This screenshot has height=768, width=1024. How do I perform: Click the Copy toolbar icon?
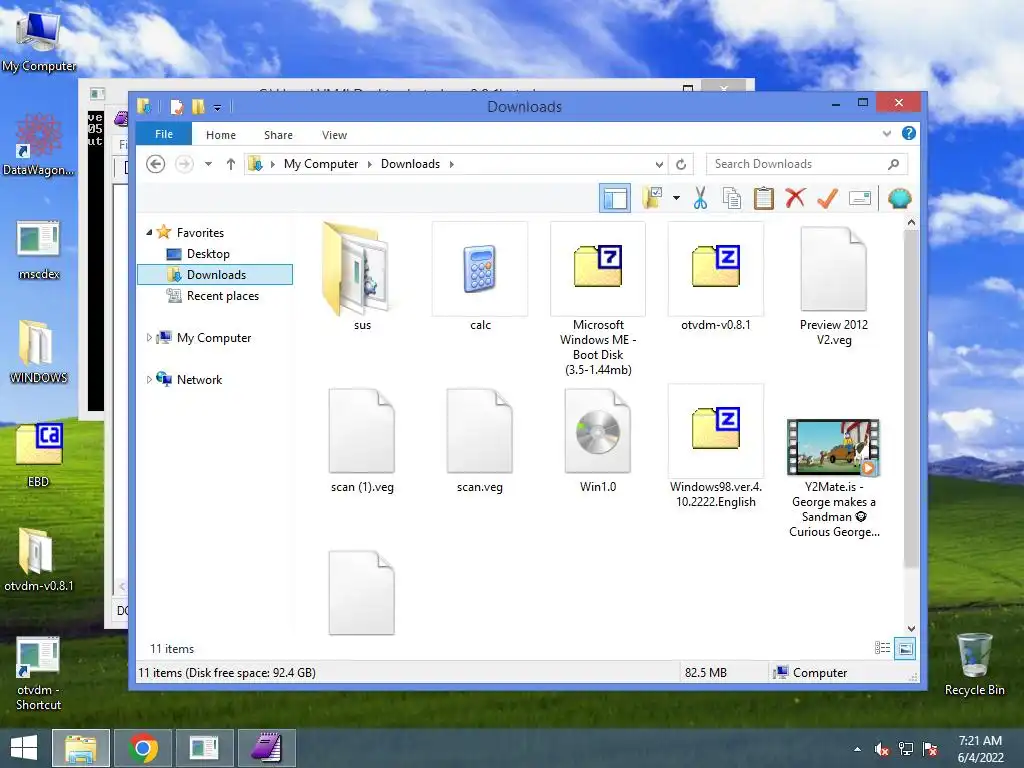[x=731, y=198]
